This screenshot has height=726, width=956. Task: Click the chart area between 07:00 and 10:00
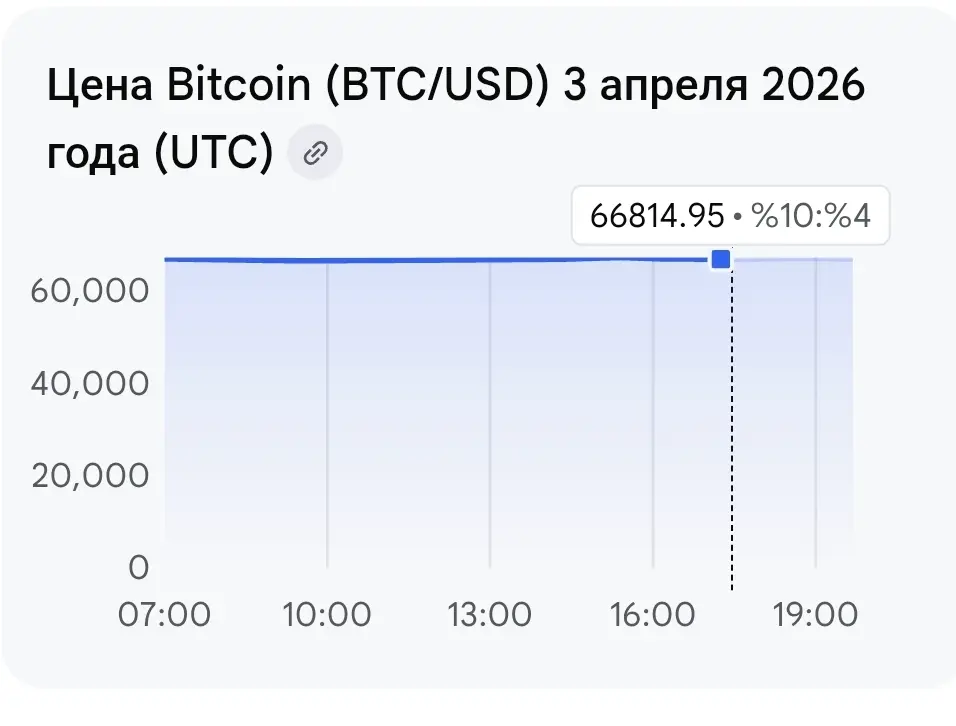point(246,415)
